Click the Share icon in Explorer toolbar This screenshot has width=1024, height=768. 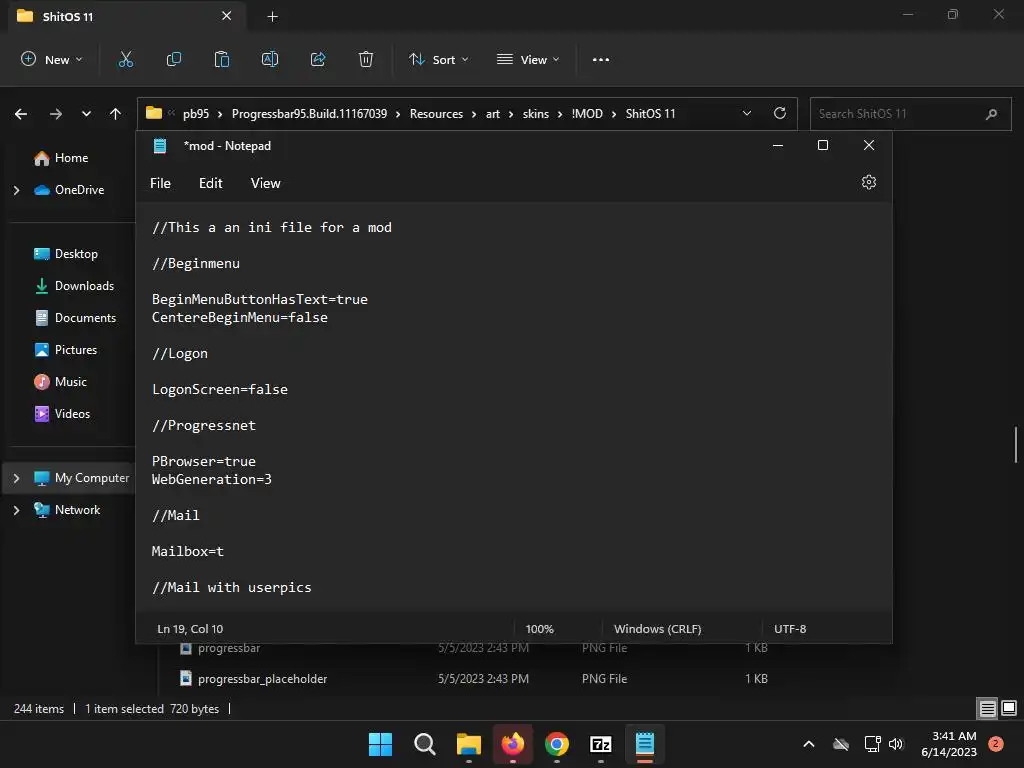[318, 59]
